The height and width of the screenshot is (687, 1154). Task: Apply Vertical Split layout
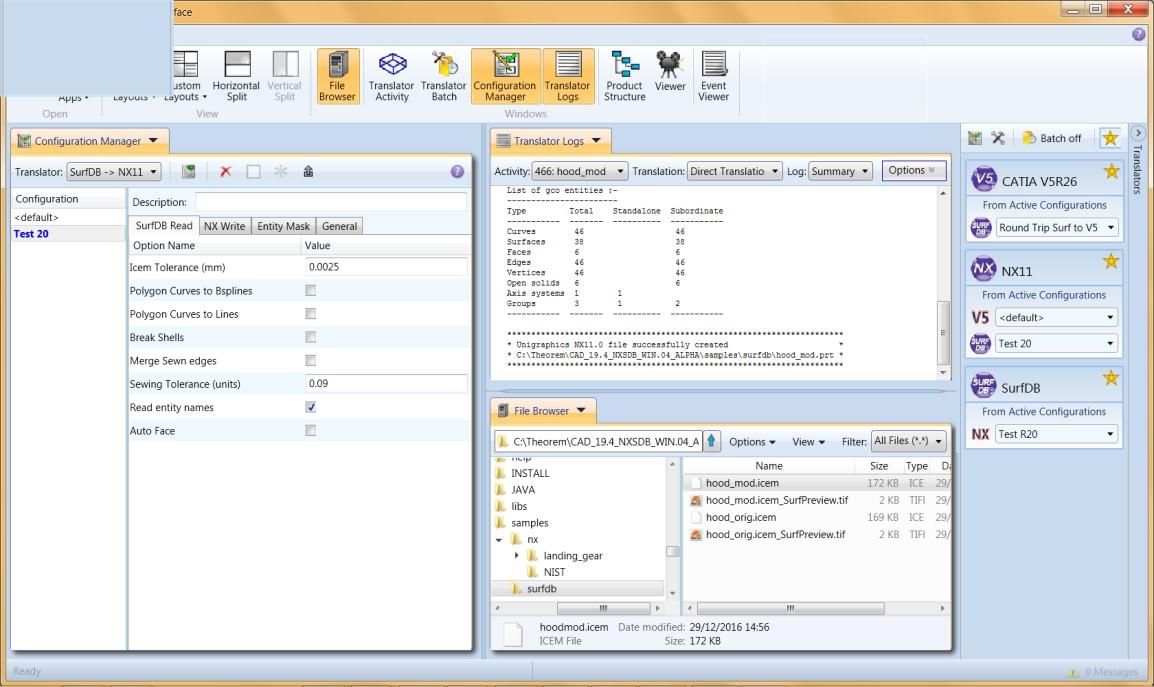click(285, 77)
